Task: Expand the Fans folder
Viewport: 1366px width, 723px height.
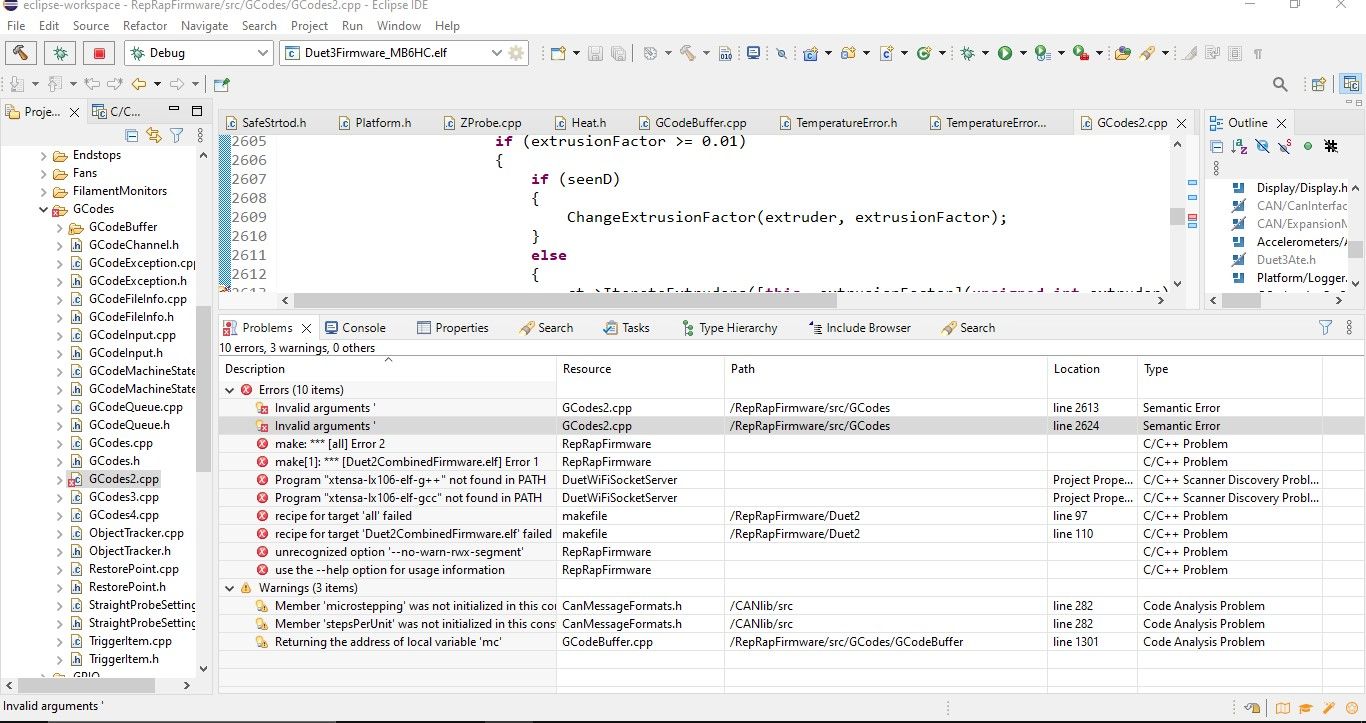Action: point(43,173)
